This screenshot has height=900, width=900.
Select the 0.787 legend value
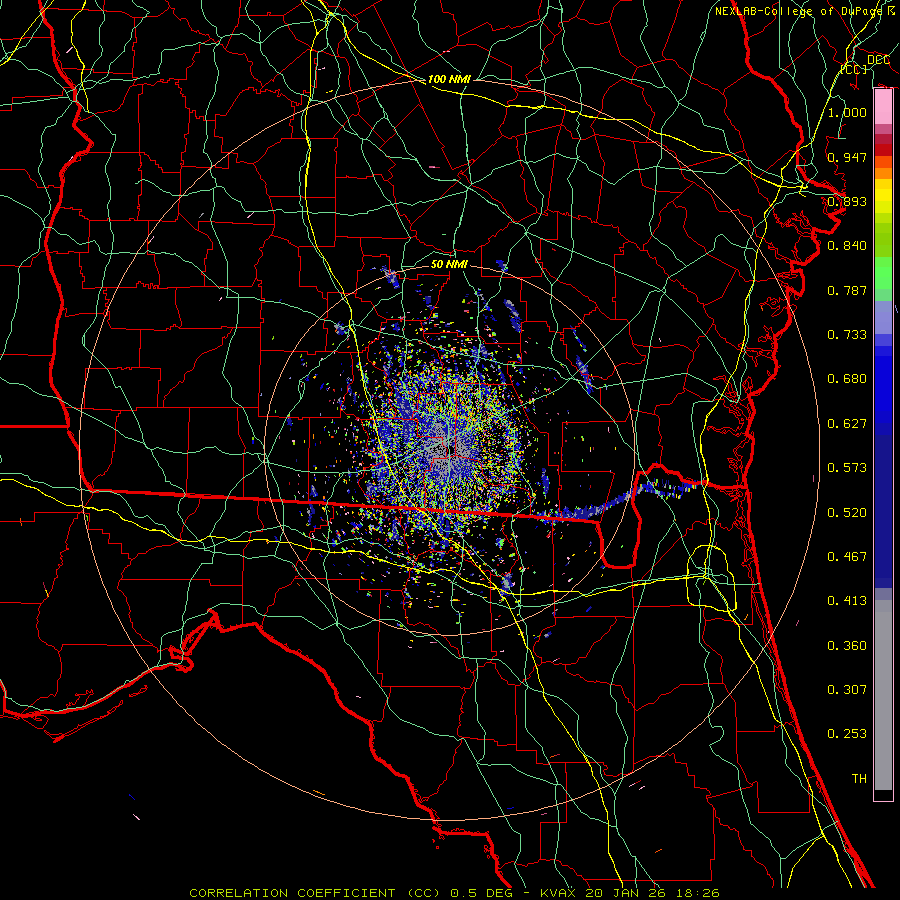tap(847, 290)
